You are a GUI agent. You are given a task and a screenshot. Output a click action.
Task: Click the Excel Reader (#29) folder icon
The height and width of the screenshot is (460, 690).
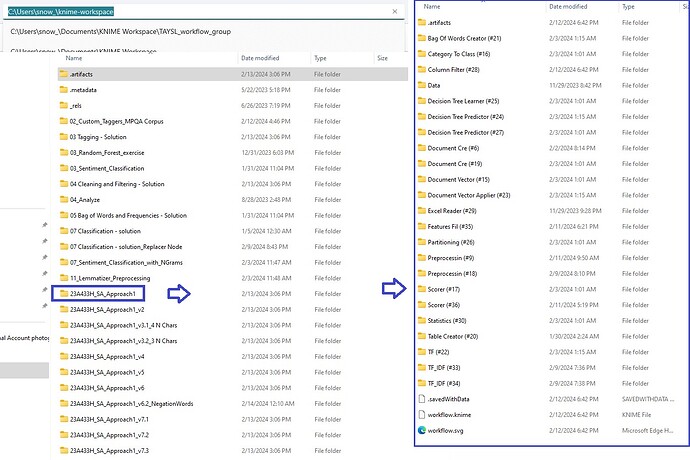422,211
